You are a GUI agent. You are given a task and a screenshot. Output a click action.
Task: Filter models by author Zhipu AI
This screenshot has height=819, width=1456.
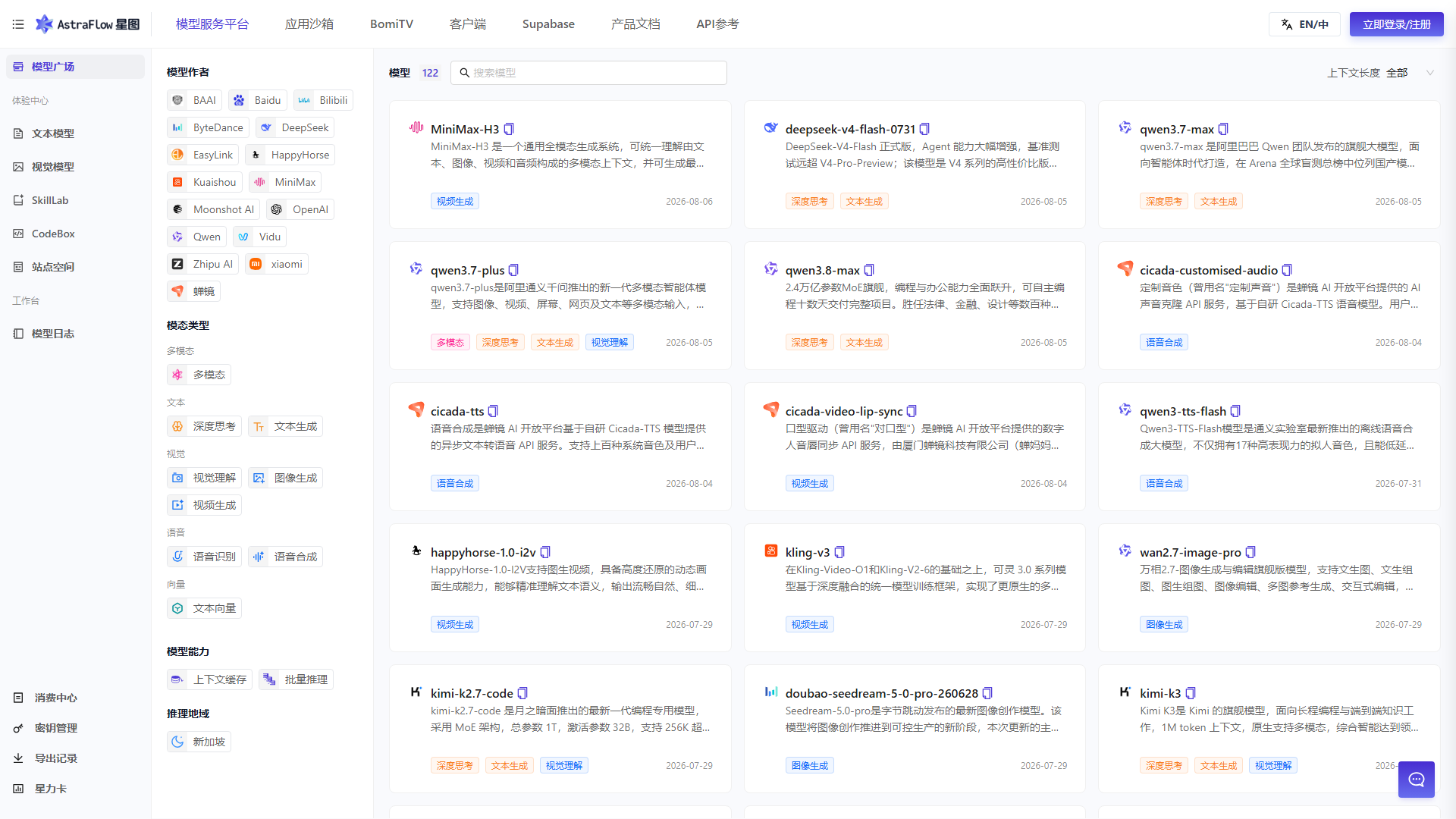[x=202, y=264]
